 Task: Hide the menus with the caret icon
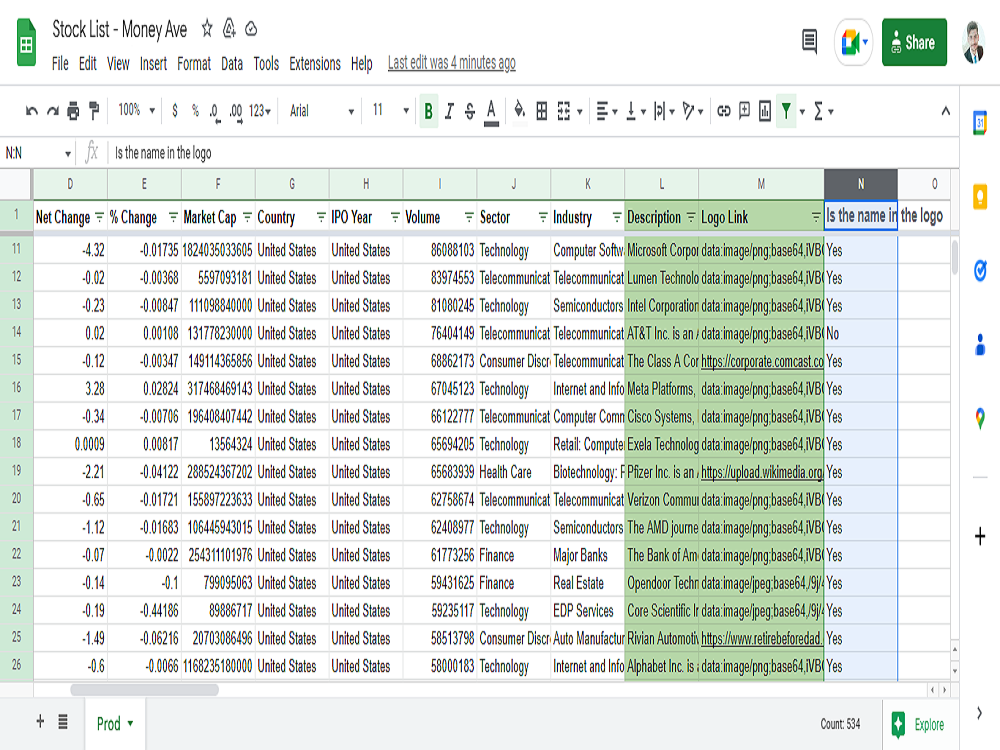945,111
